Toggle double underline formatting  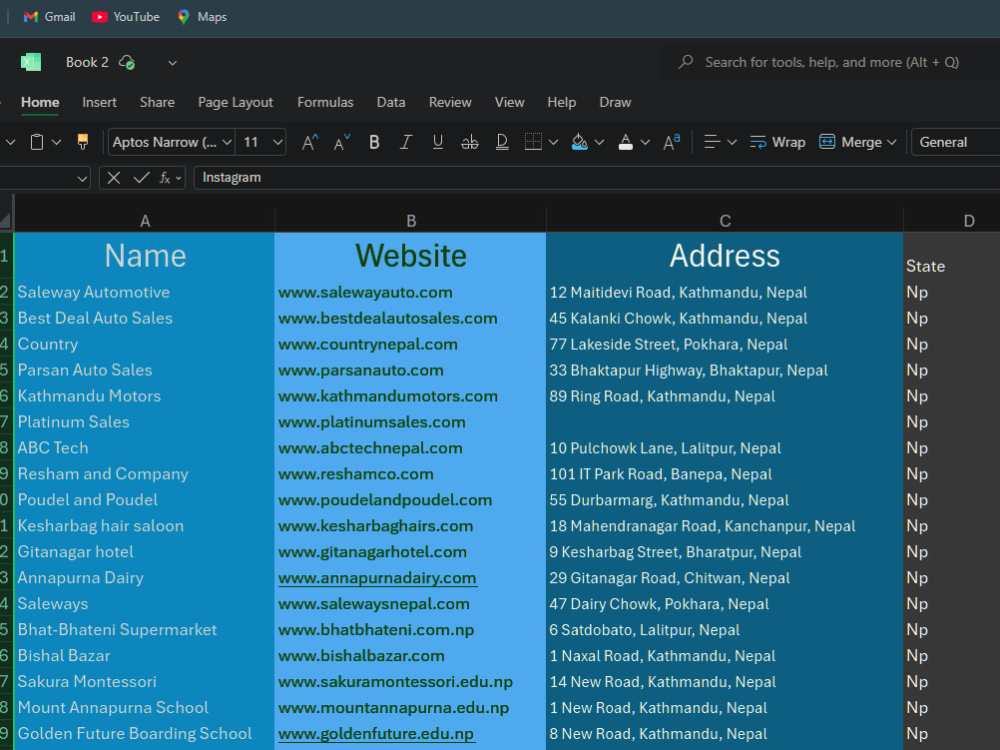503,142
